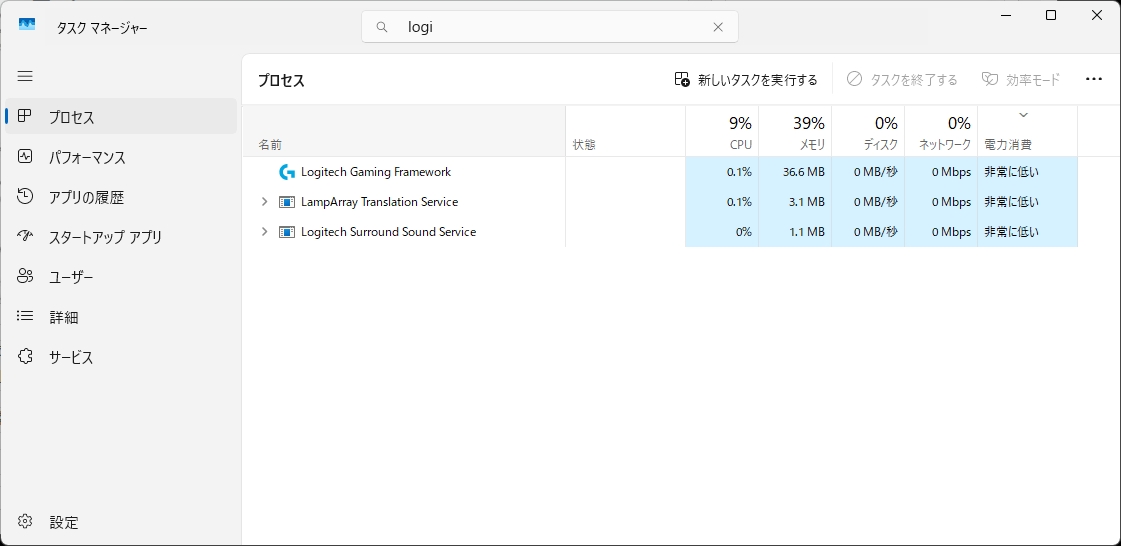Minimize the Task Manager window
This screenshot has height=546, width=1121.
1007,15
